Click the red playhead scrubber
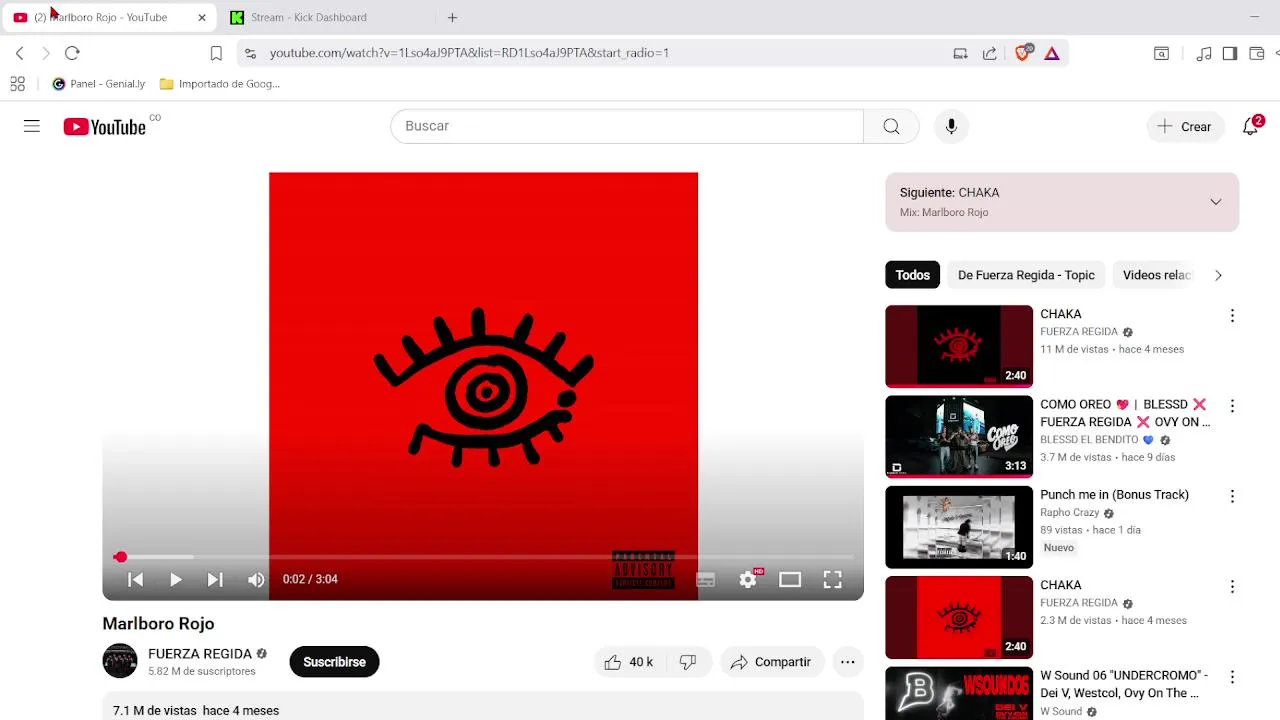This screenshot has height=720, width=1280. tap(120, 557)
